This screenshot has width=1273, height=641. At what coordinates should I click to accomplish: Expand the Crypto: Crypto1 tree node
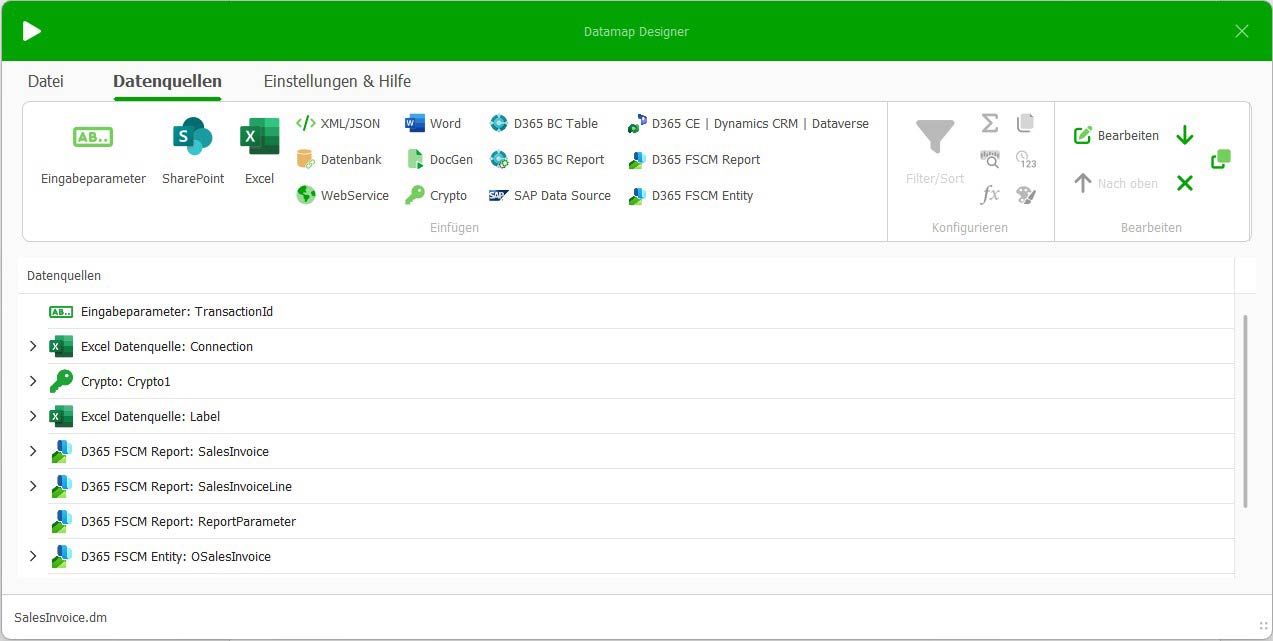pyautogui.click(x=33, y=382)
